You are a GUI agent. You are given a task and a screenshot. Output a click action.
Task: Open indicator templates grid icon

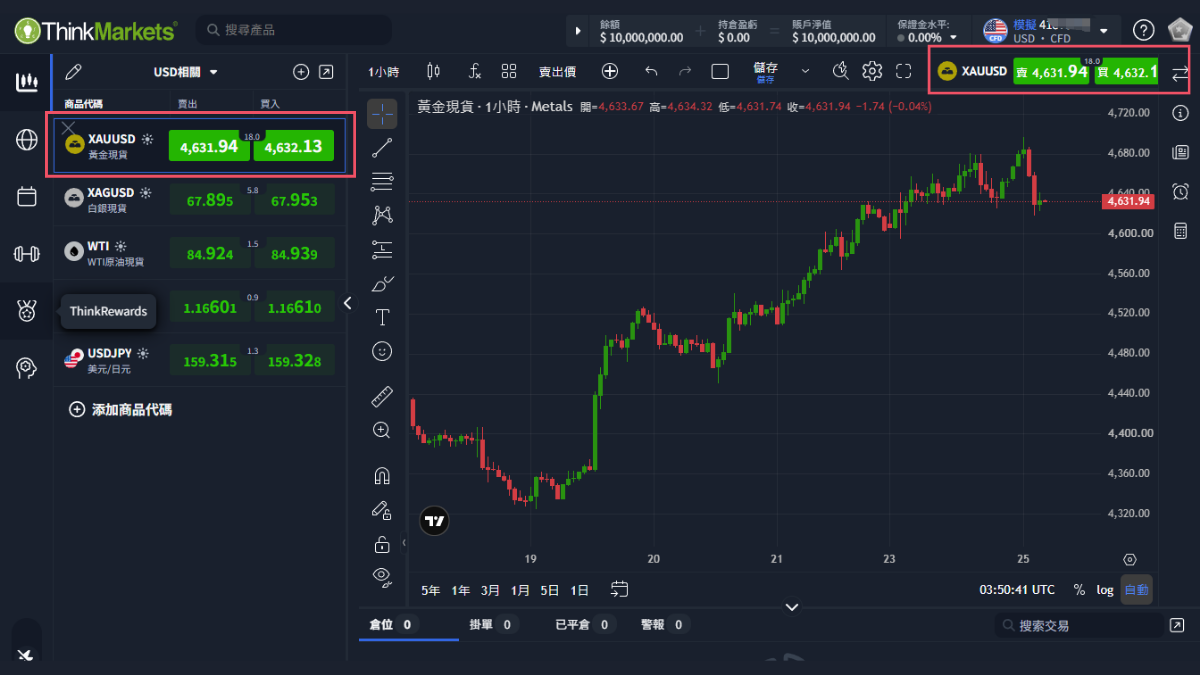[x=509, y=71]
